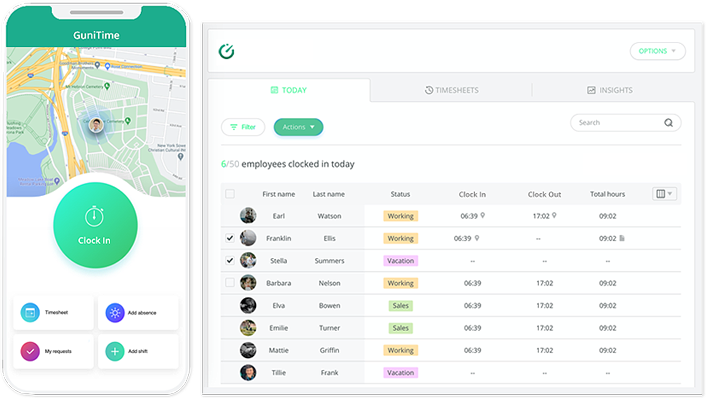Open the column chooser dropdown
Viewport: 706px width, 398px height.
pos(664,194)
